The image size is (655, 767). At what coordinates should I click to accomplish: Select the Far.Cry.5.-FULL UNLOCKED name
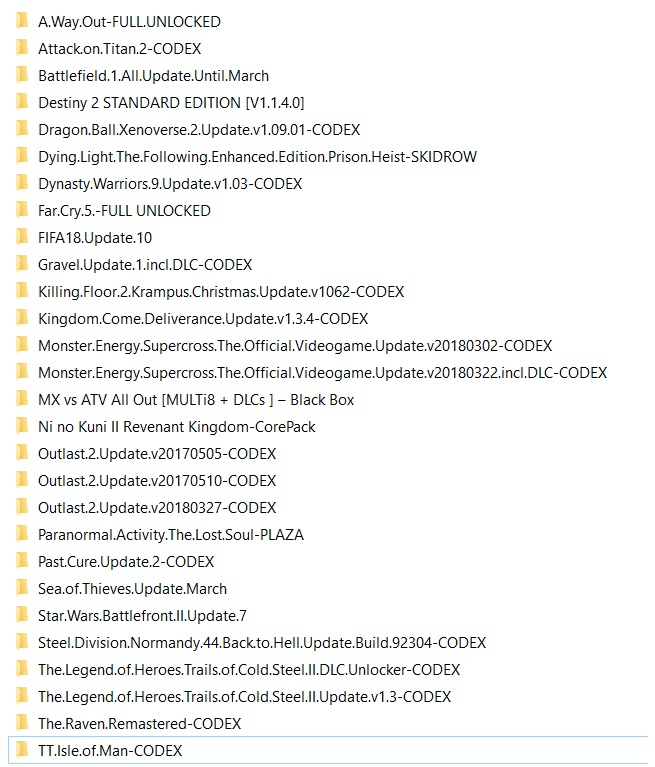[x=124, y=211]
